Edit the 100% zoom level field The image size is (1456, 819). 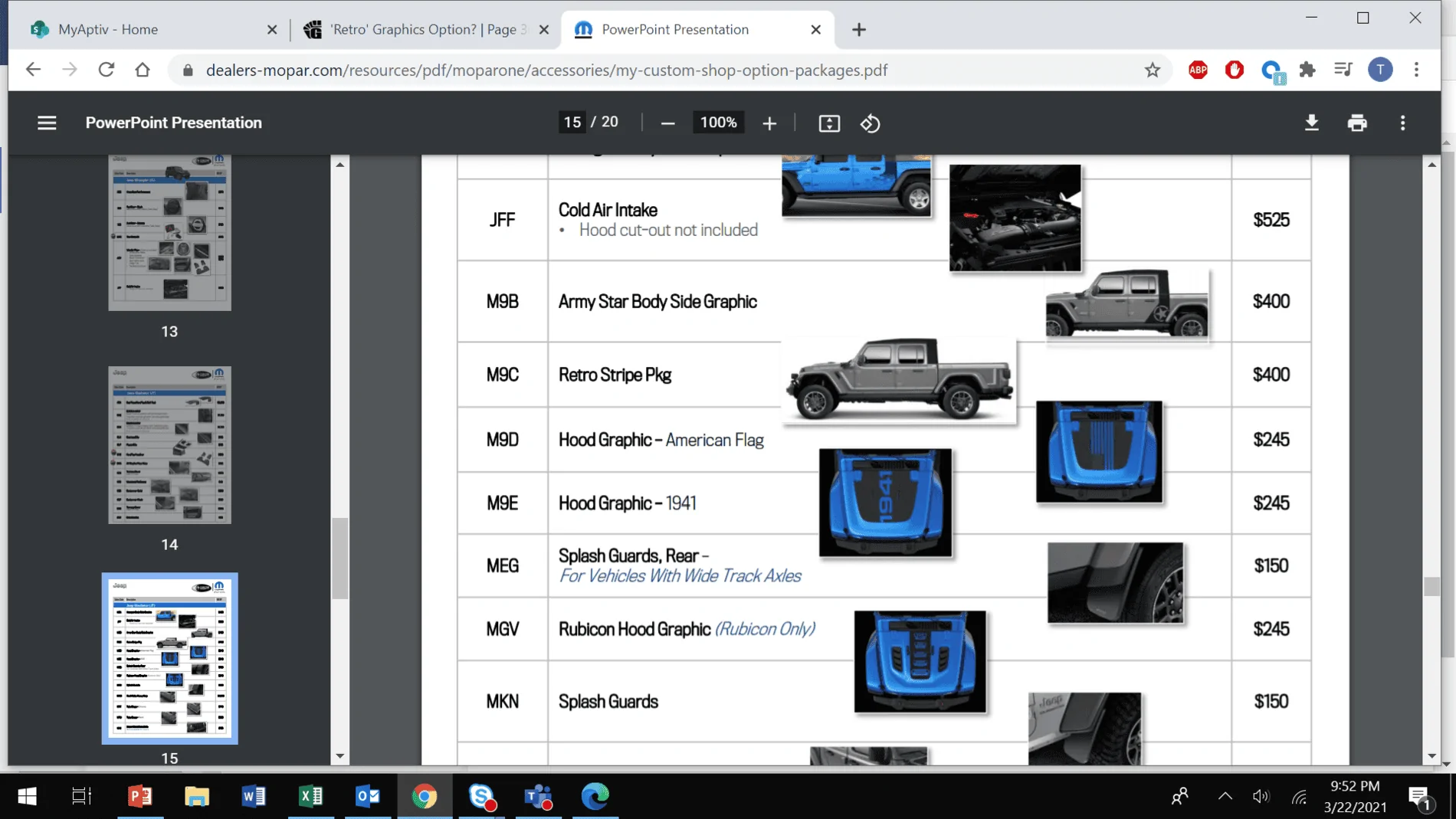tap(718, 123)
